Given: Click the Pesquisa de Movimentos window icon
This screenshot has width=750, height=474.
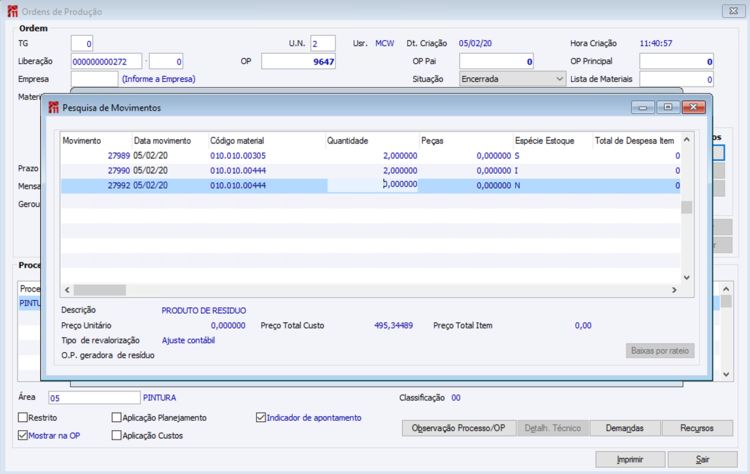Looking at the screenshot, I should [53, 107].
